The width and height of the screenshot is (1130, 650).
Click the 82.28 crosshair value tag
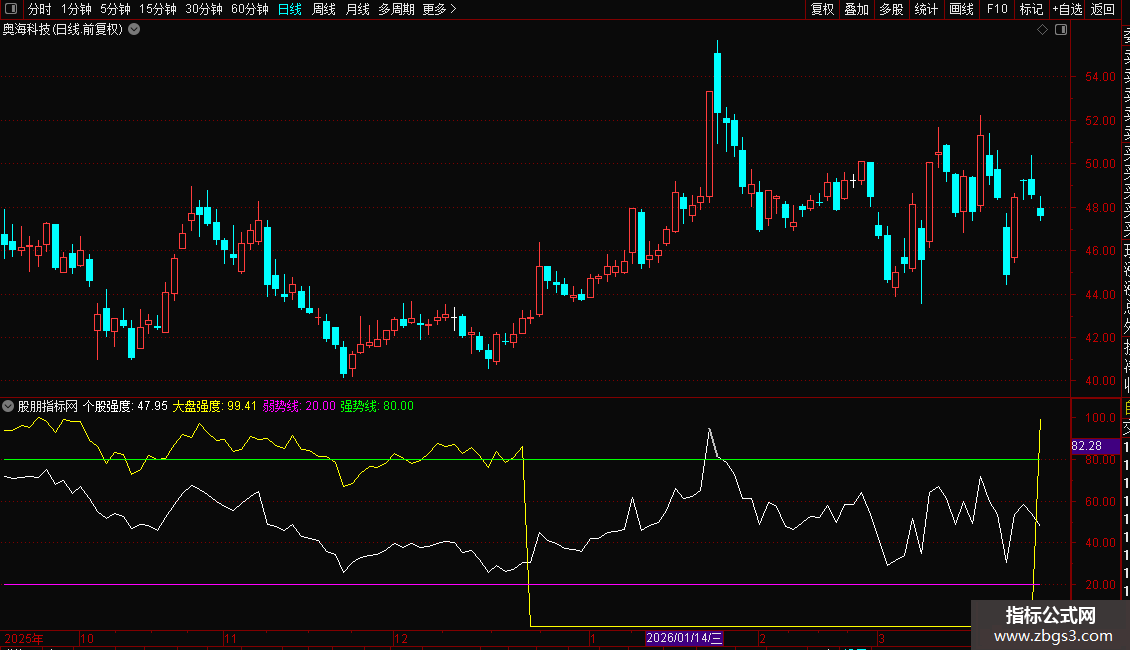coord(1095,446)
